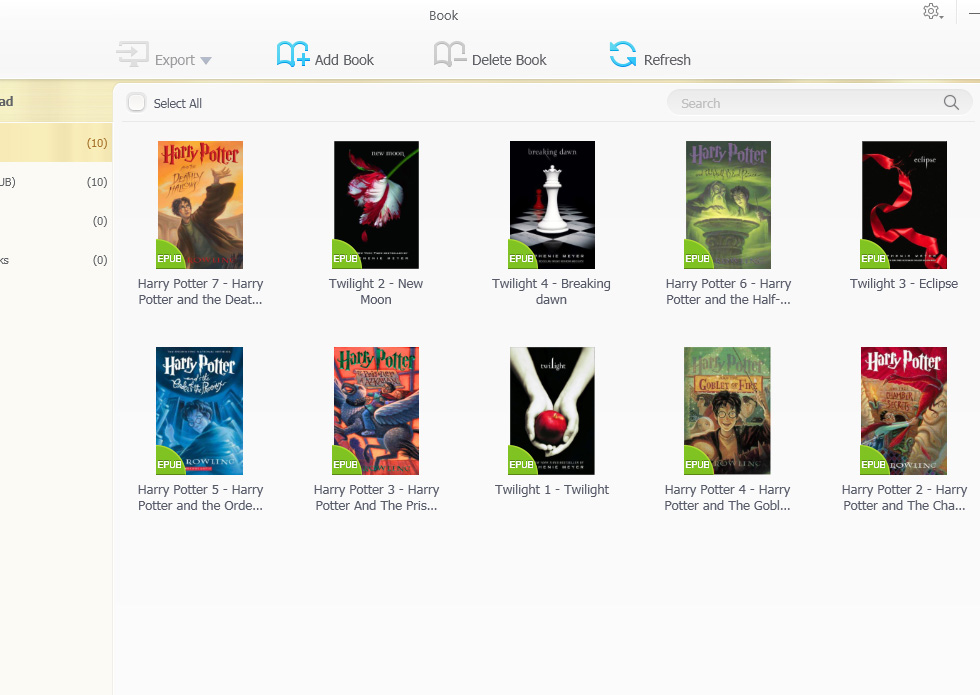The image size is (980, 695).
Task: Select Harry Potter 3 Prisoner of Azkaban cover
Action: 376,411
